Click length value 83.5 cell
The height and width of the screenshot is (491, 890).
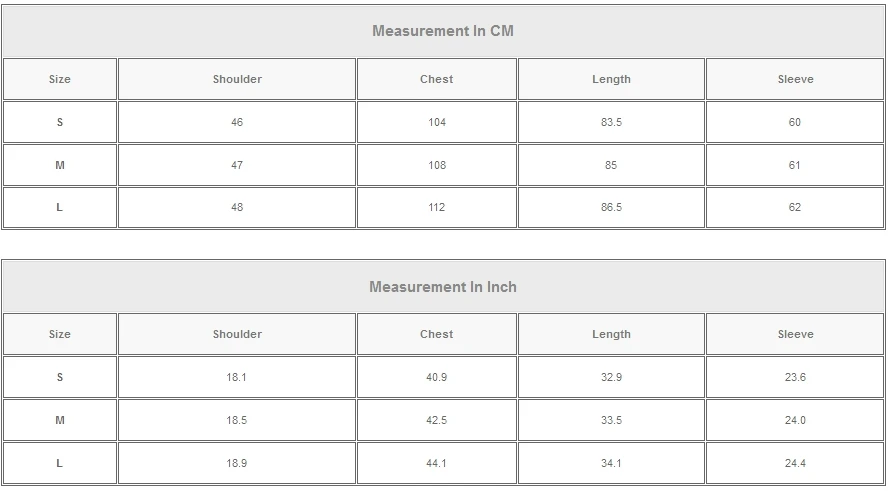pyautogui.click(x=611, y=122)
